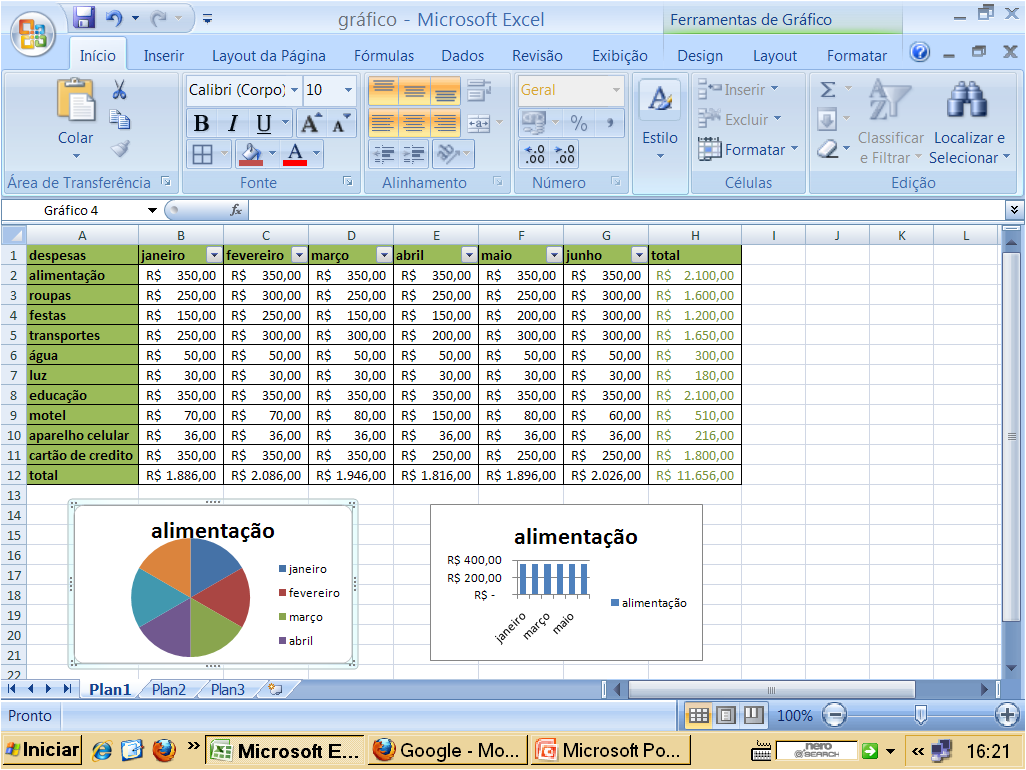Apply red font color A
1026x770 pixels.
pyautogui.click(x=295, y=154)
